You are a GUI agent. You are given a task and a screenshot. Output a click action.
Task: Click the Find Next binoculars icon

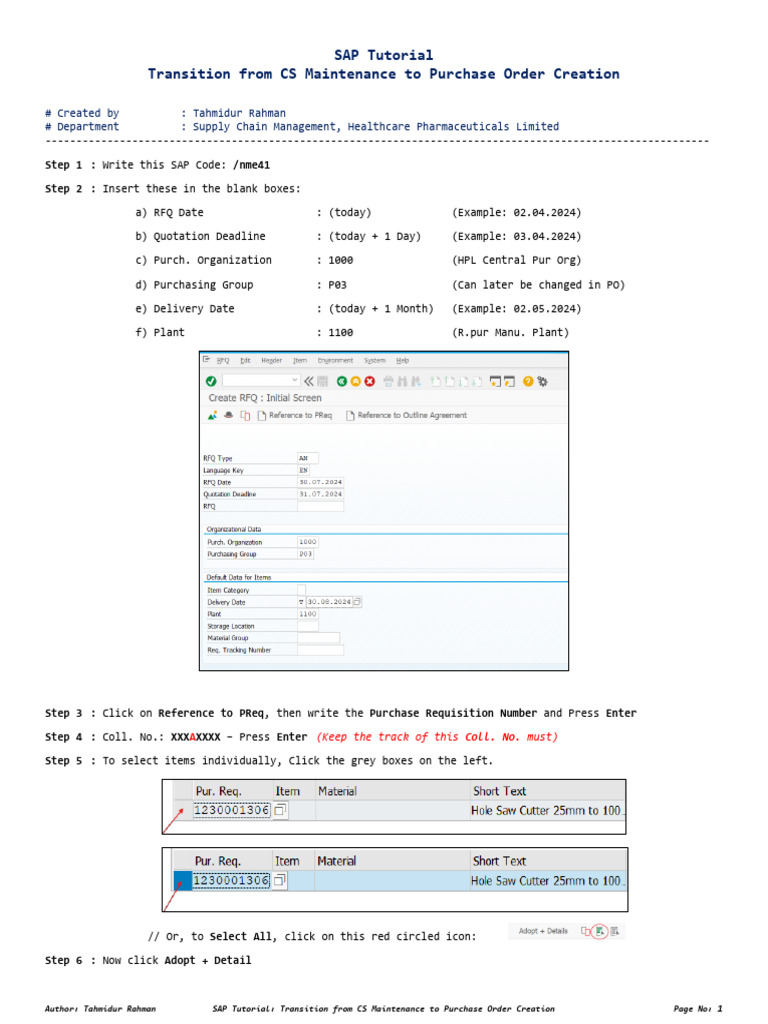pyautogui.click(x=416, y=381)
